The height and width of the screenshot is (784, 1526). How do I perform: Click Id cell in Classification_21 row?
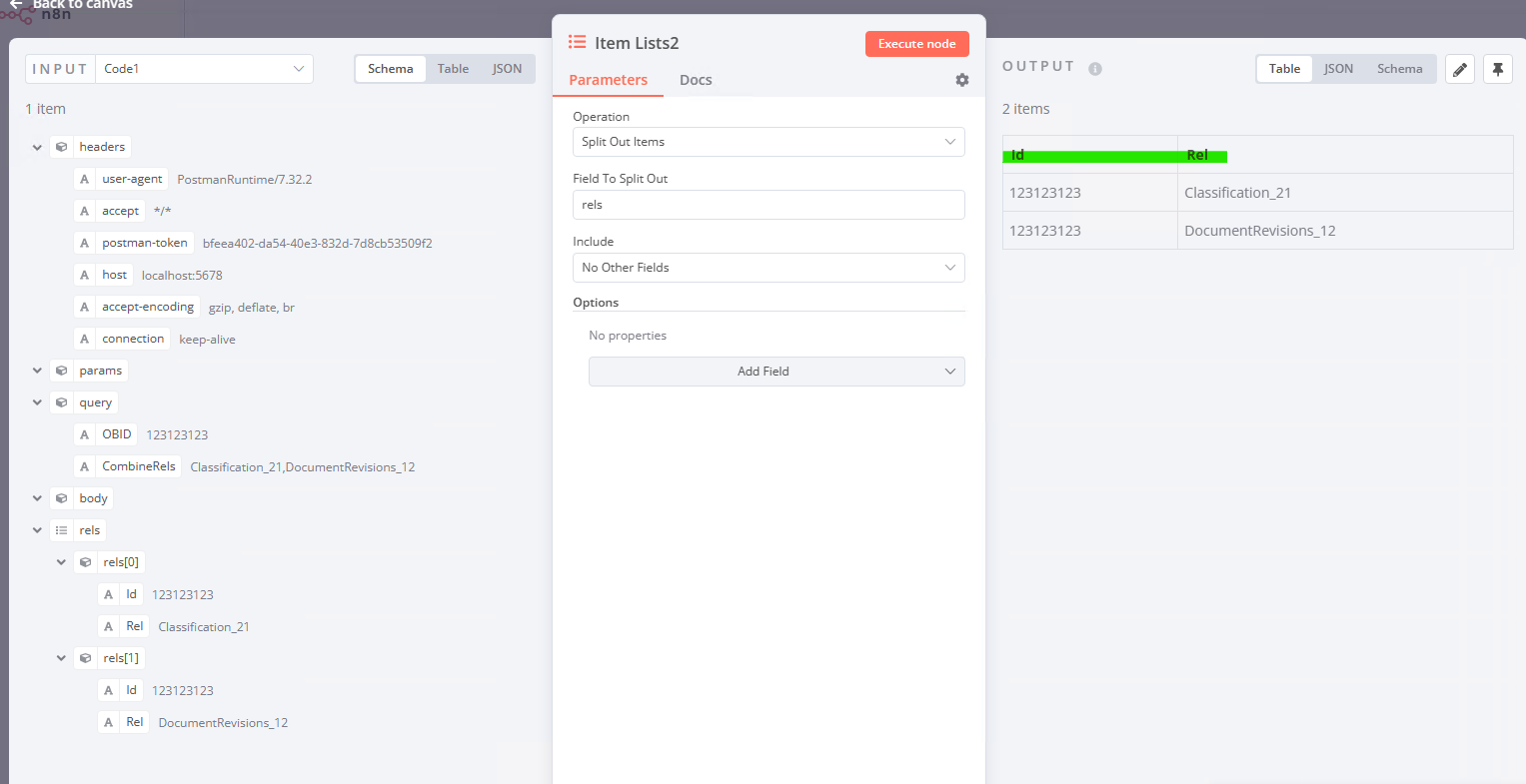pyautogui.click(x=1090, y=193)
